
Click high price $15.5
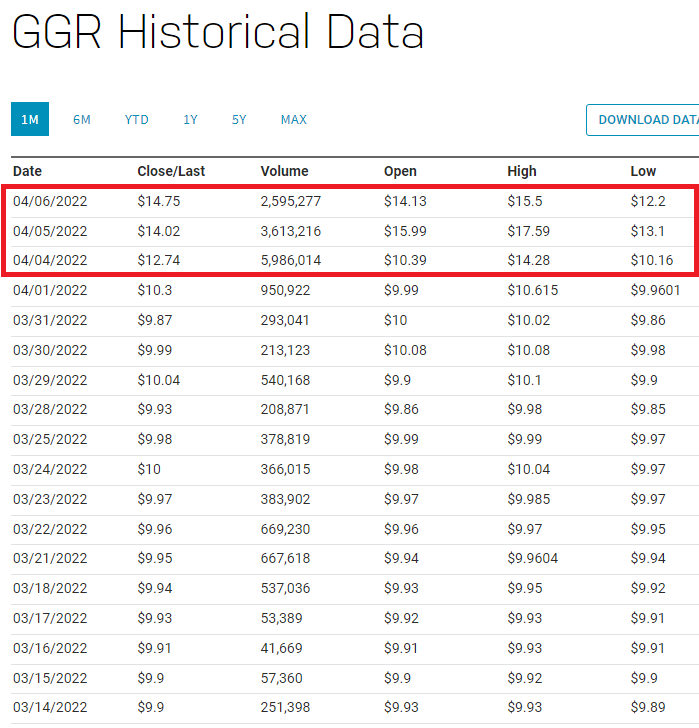coord(525,201)
